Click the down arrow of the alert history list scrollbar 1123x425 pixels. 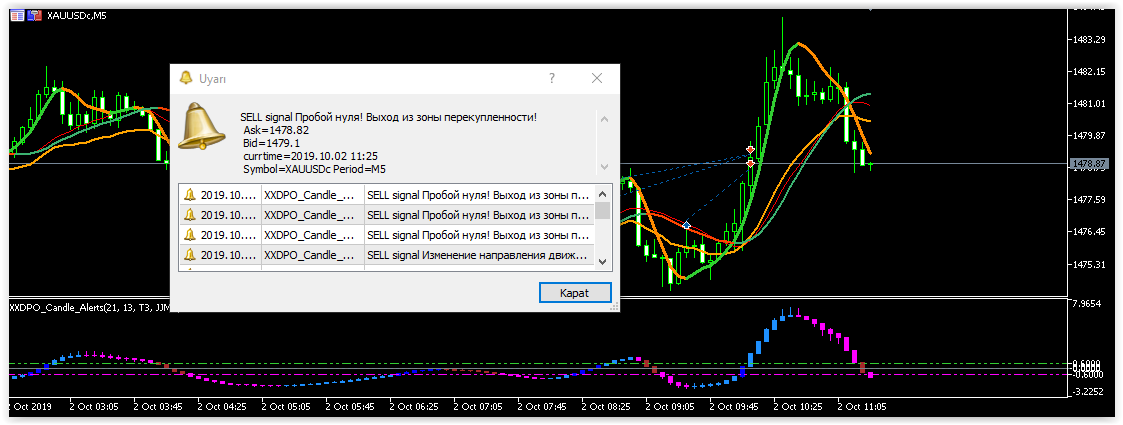(602, 262)
